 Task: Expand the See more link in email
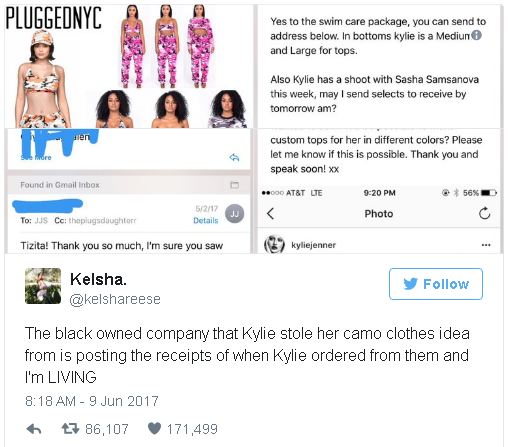point(36,157)
